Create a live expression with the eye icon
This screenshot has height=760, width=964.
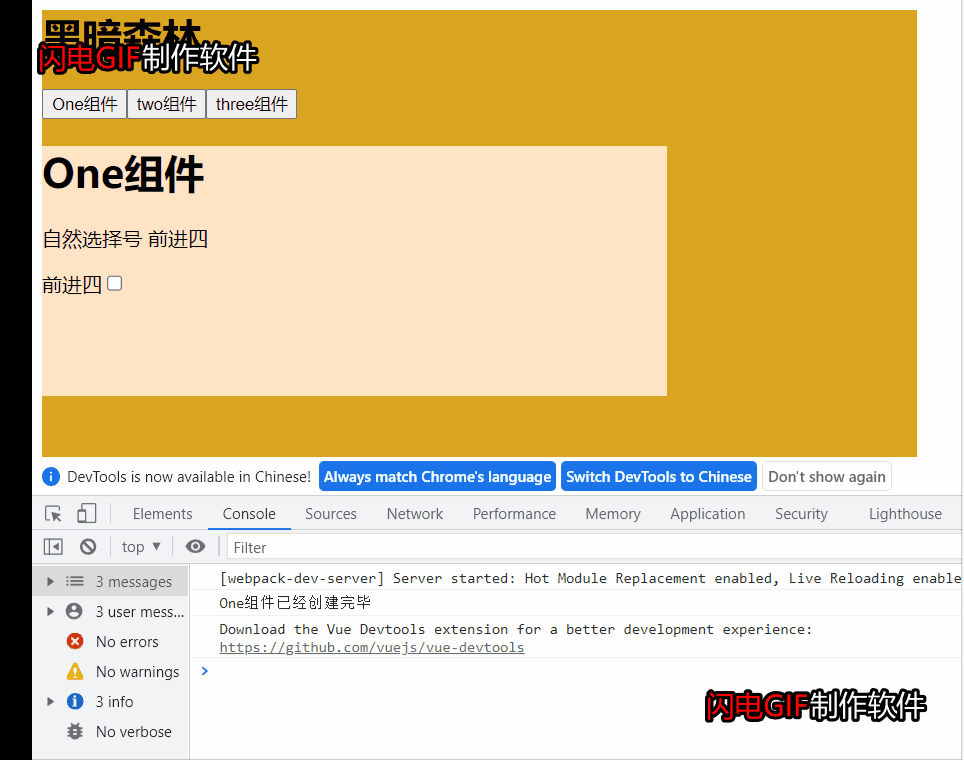coord(195,546)
